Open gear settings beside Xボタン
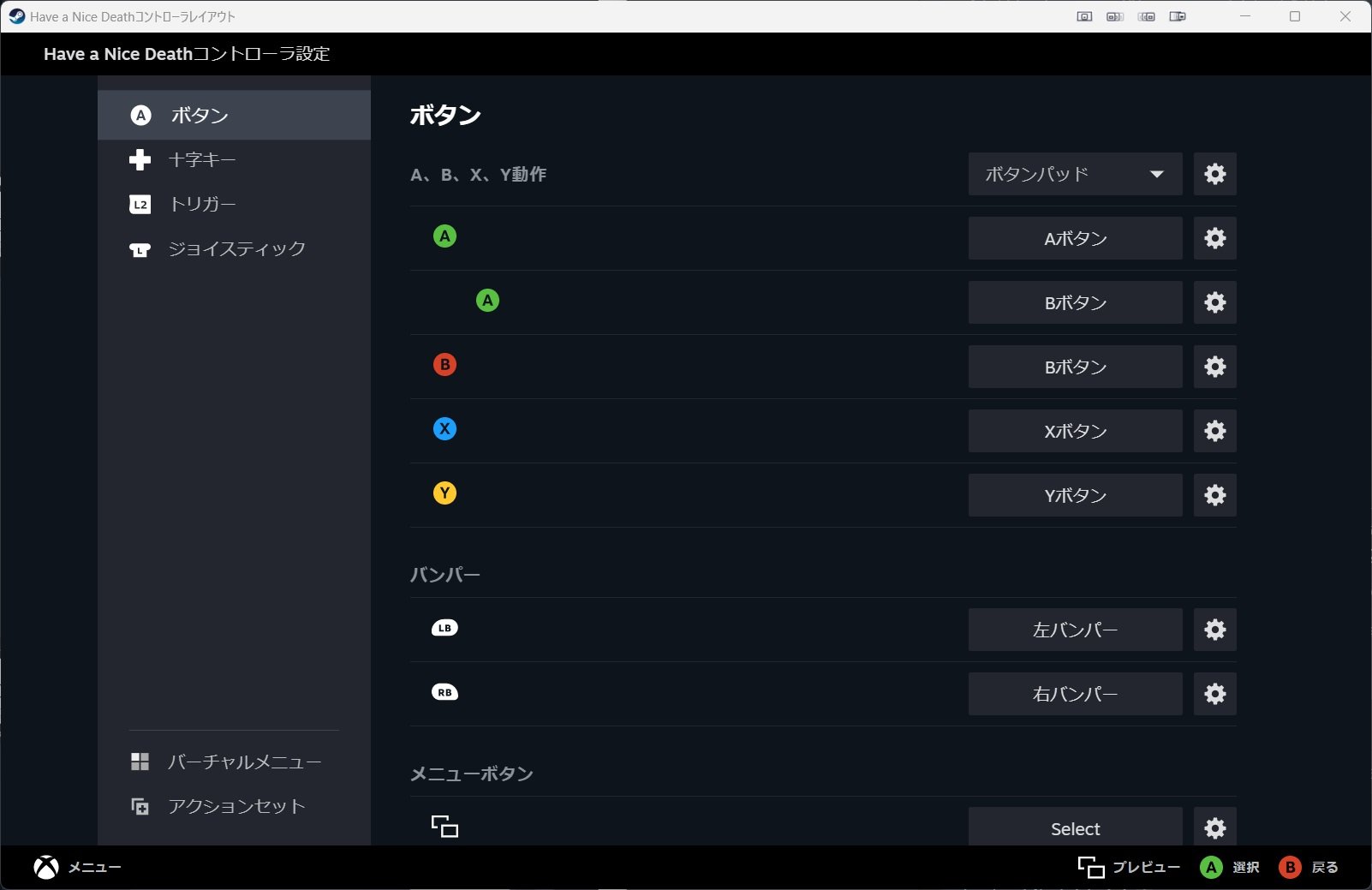The width and height of the screenshot is (1372, 890). point(1215,431)
